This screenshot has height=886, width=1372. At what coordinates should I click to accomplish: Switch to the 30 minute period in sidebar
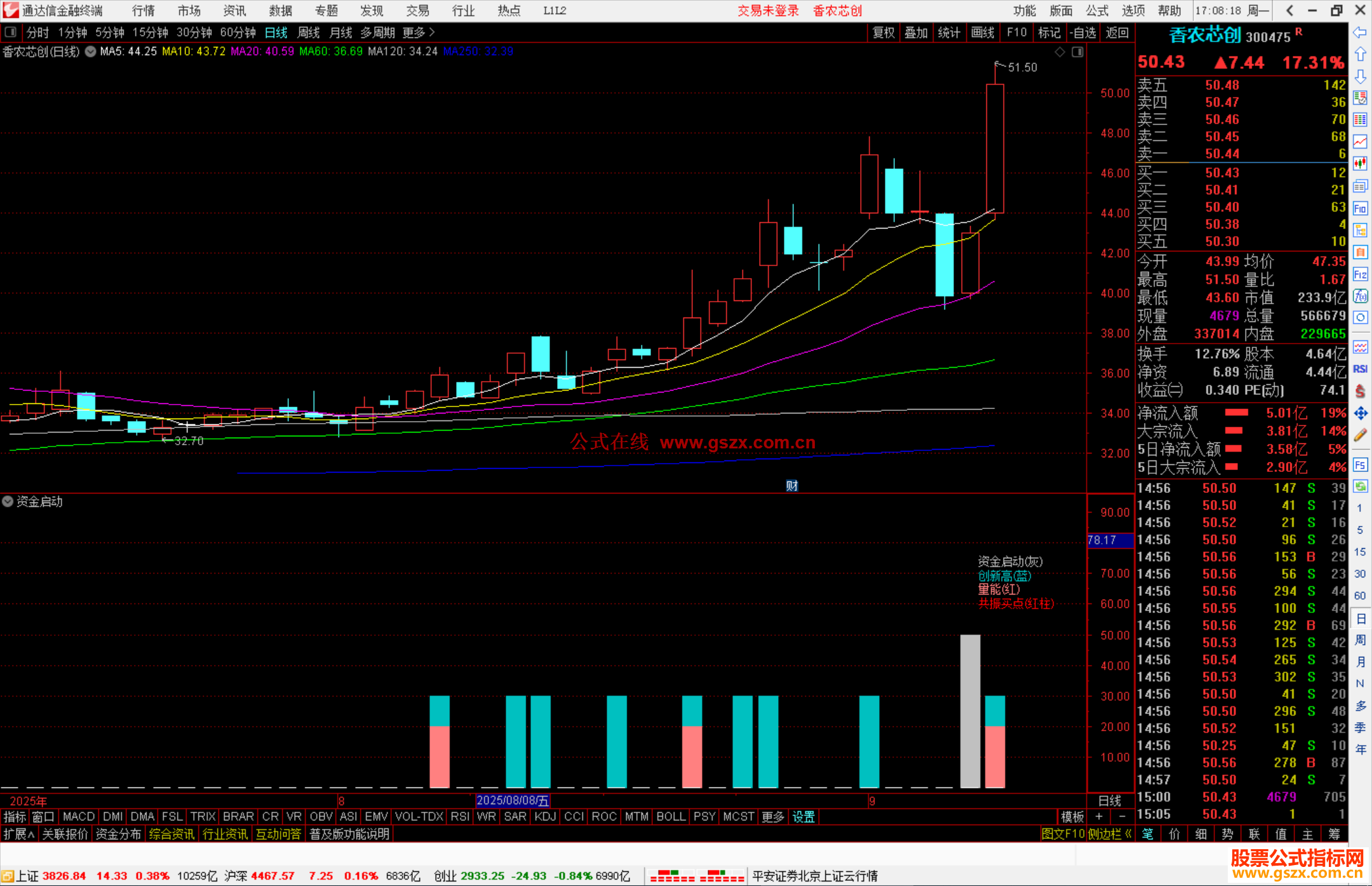(1359, 574)
